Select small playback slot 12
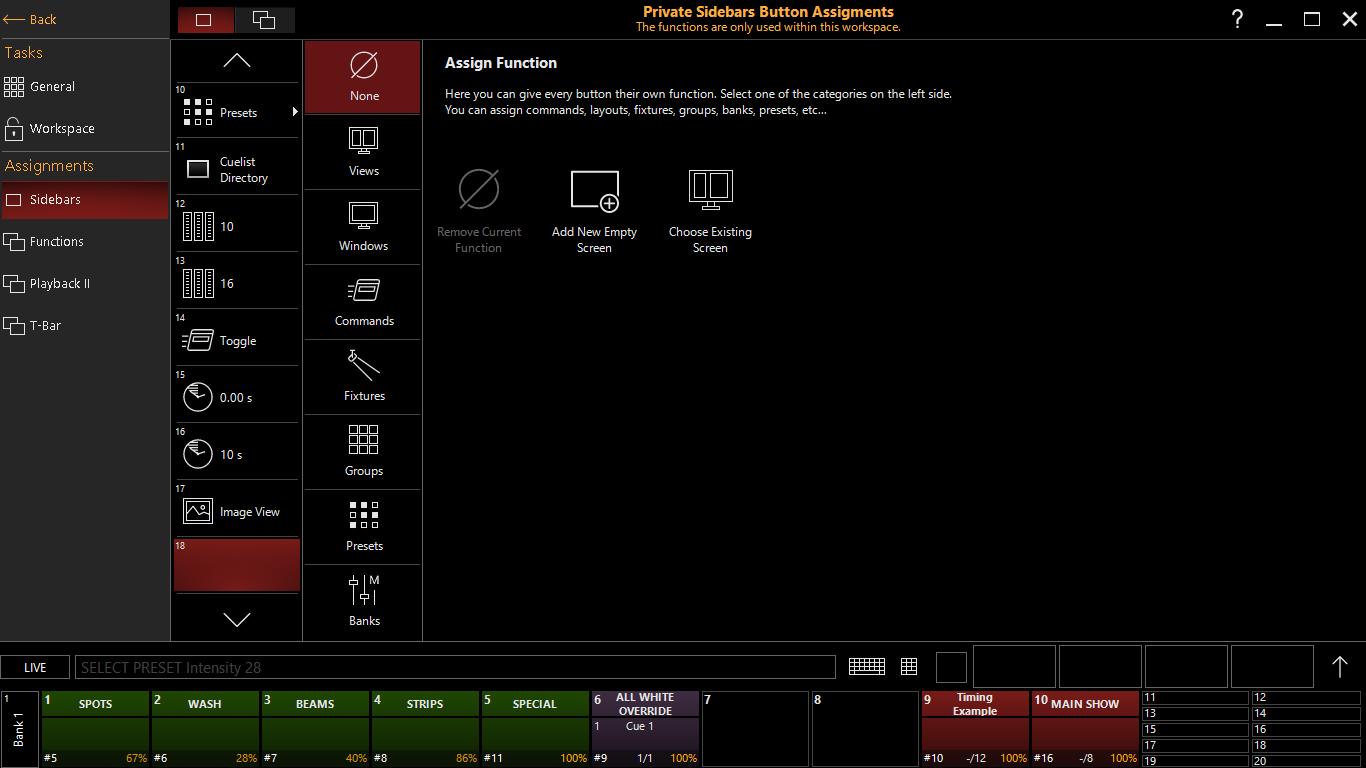Screen dimensions: 1366x768 [x=1306, y=698]
